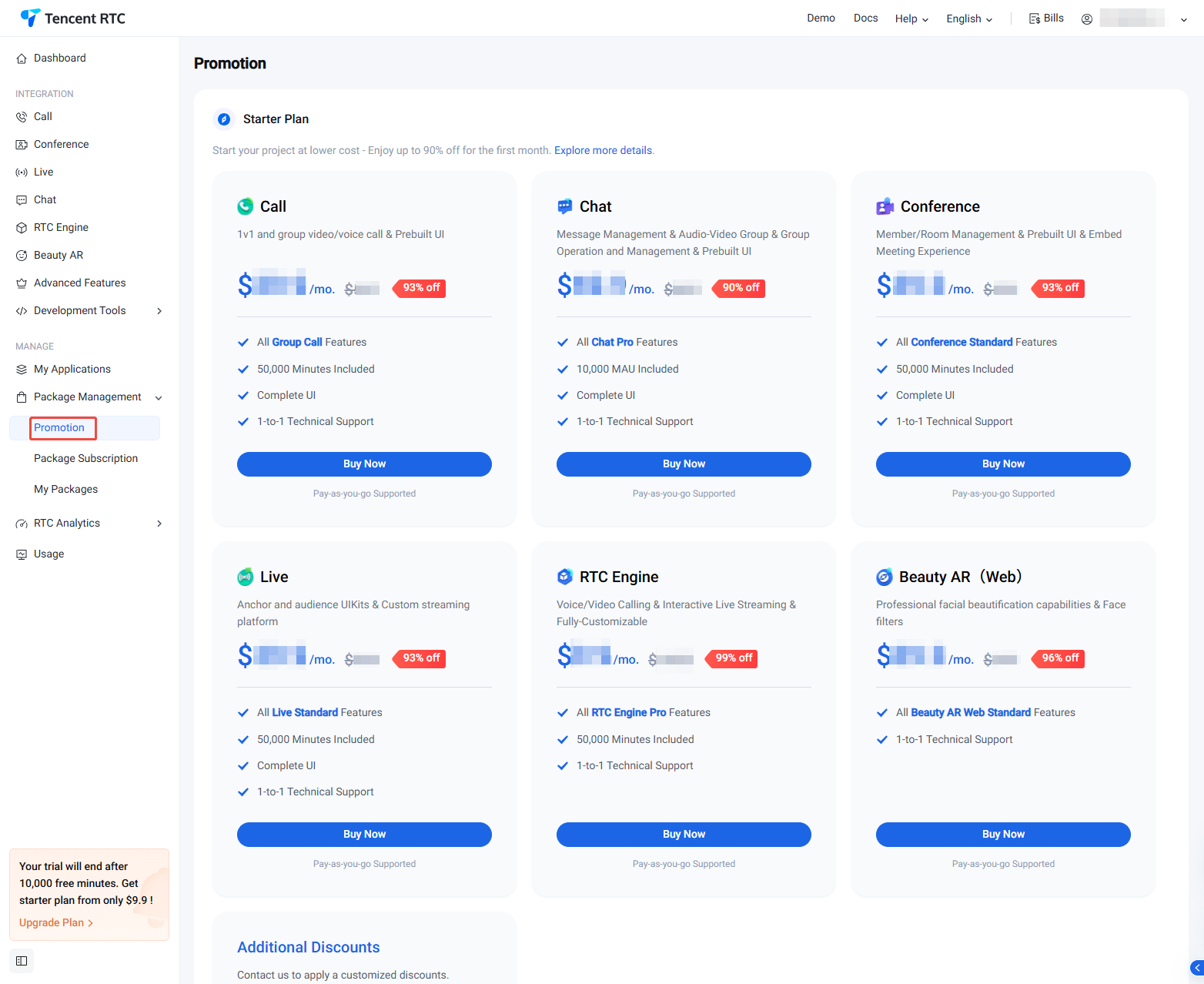Screen dimensions: 1204x984
Task: Select the Beauty AR sidebar icon
Action: pos(22,256)
